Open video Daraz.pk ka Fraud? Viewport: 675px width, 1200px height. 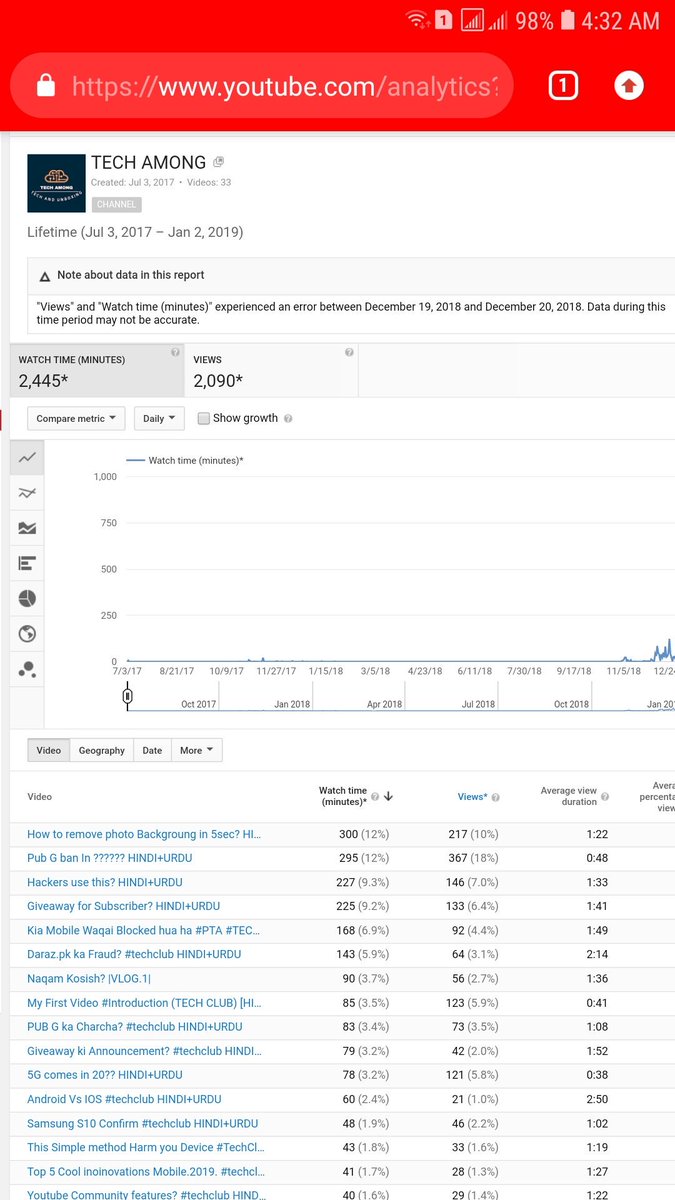pos(134,954)
